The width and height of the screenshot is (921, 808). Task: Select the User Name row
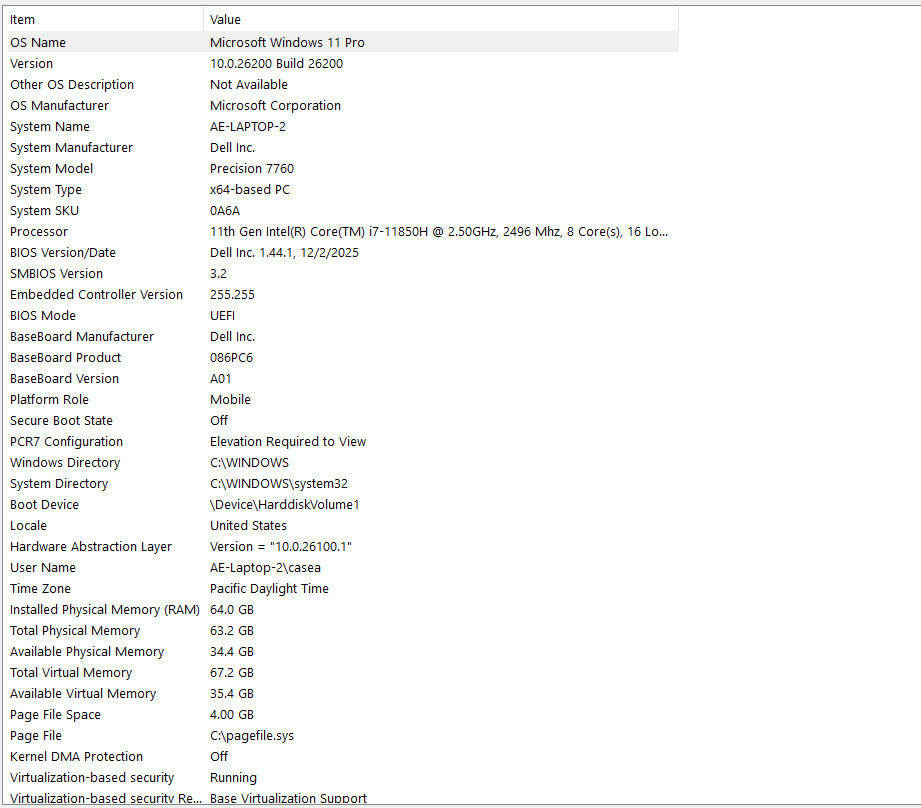pyautogui.click(x=341, y=568)
